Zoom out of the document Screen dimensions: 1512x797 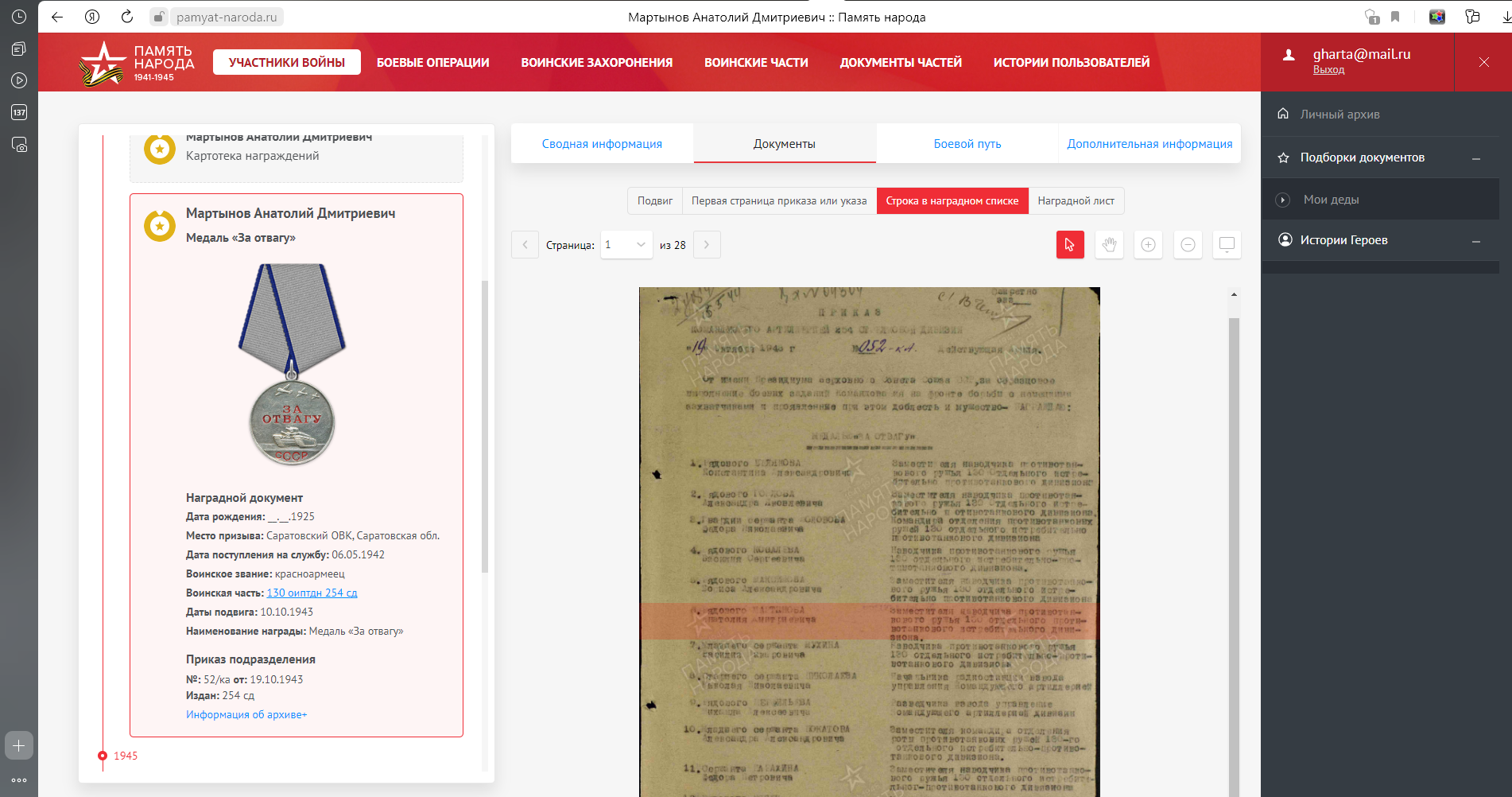(1188, 245)
